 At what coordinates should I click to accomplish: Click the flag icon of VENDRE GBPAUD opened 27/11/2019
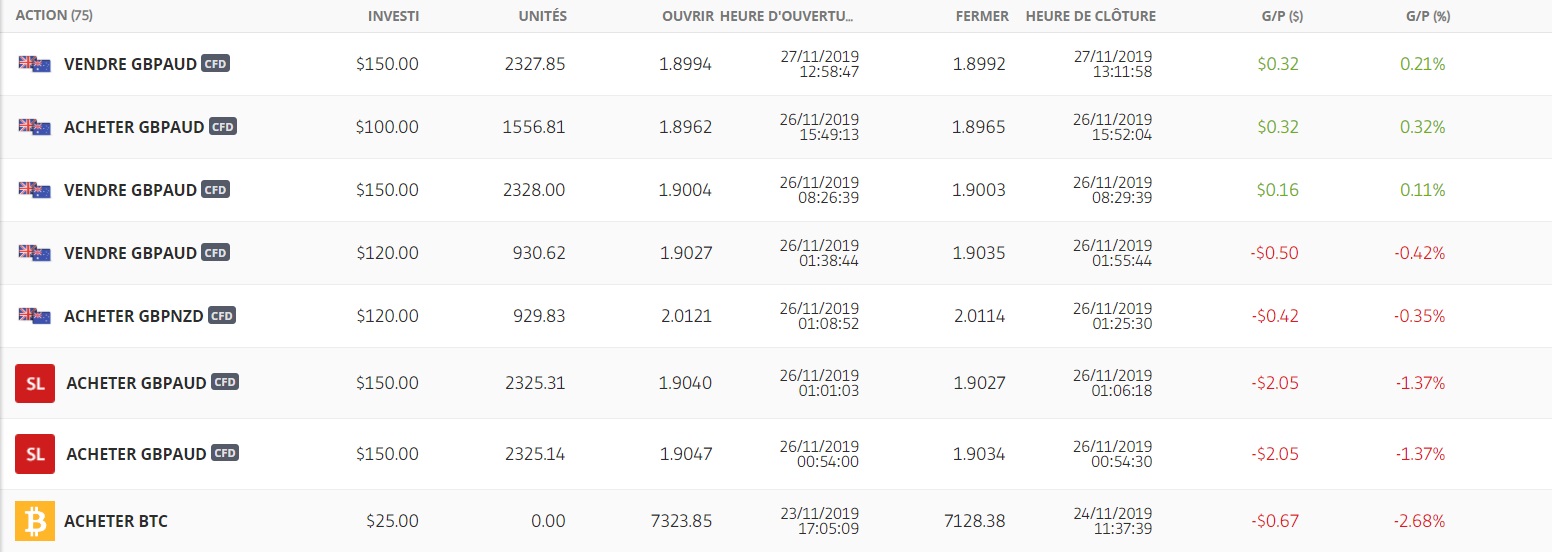tap(35, 64)
